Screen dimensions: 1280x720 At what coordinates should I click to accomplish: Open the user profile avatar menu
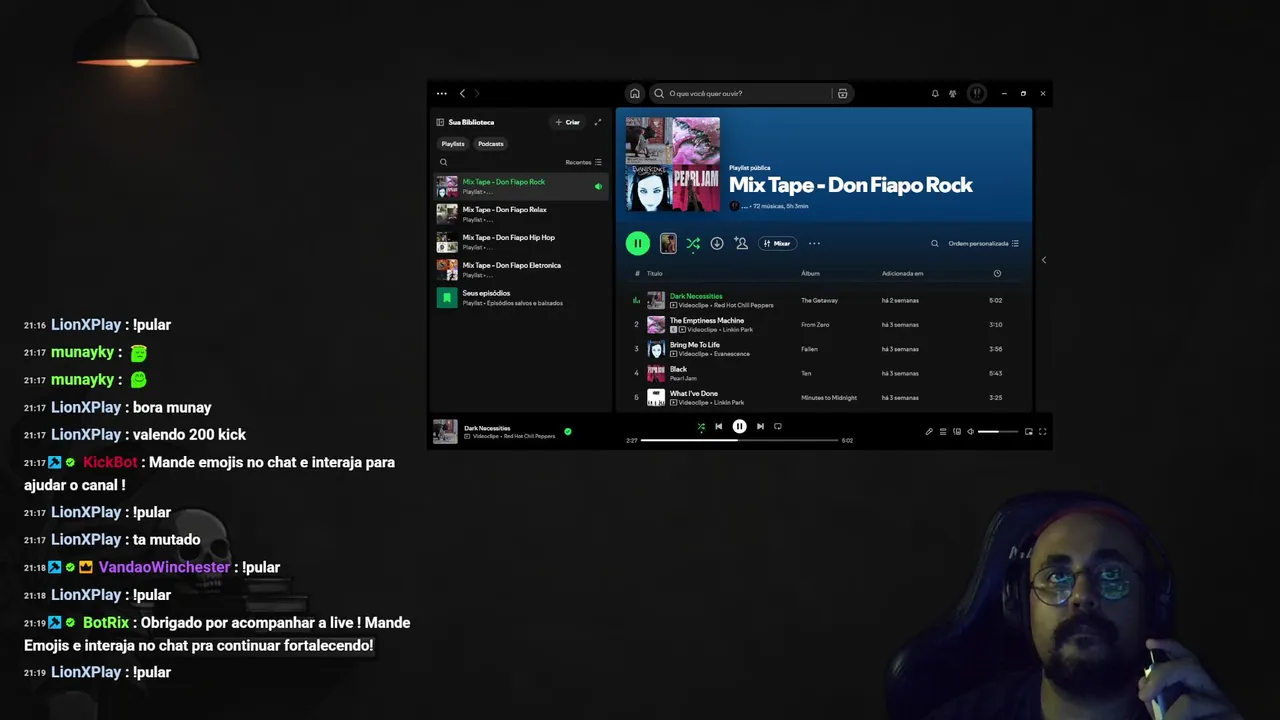pos(977,94)
